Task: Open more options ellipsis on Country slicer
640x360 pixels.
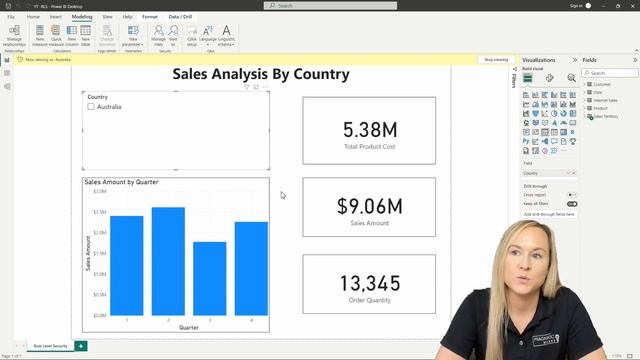Action: point(265,87)
